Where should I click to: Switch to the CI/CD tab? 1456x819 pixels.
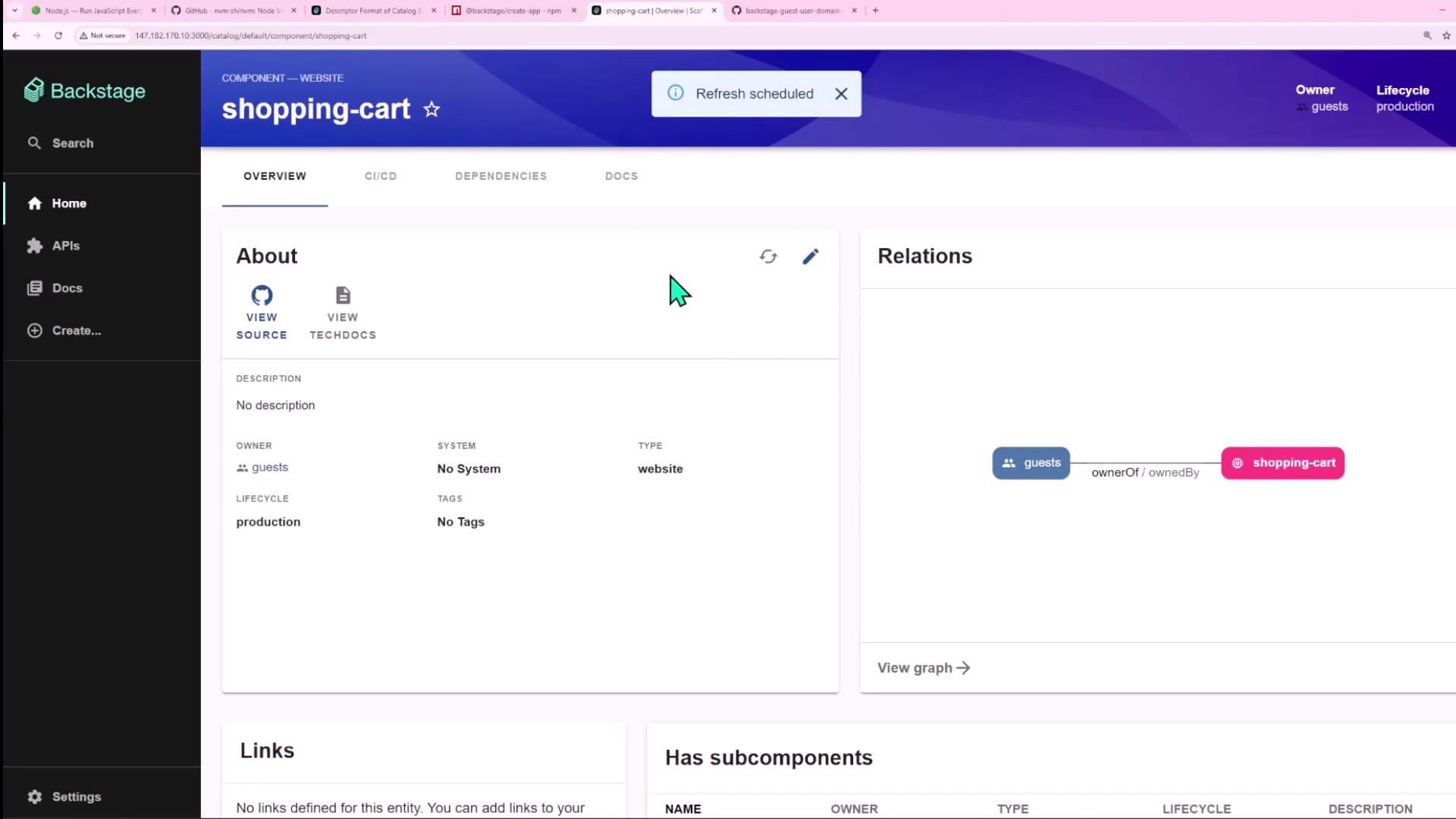381,176
